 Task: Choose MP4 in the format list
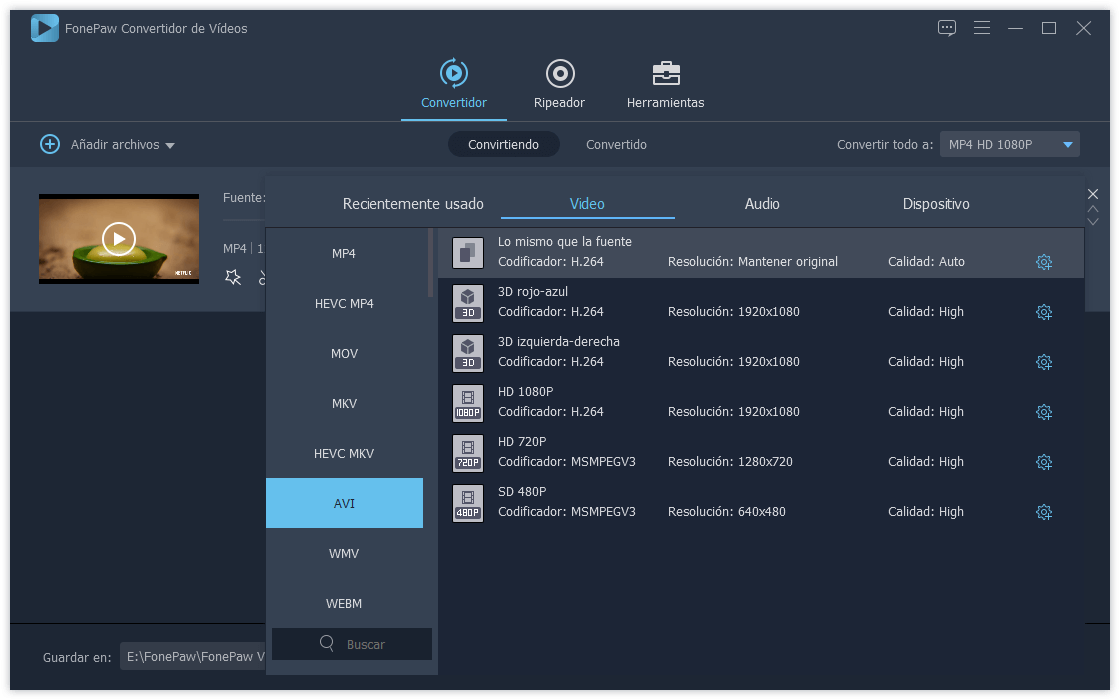tap(344, 254)
